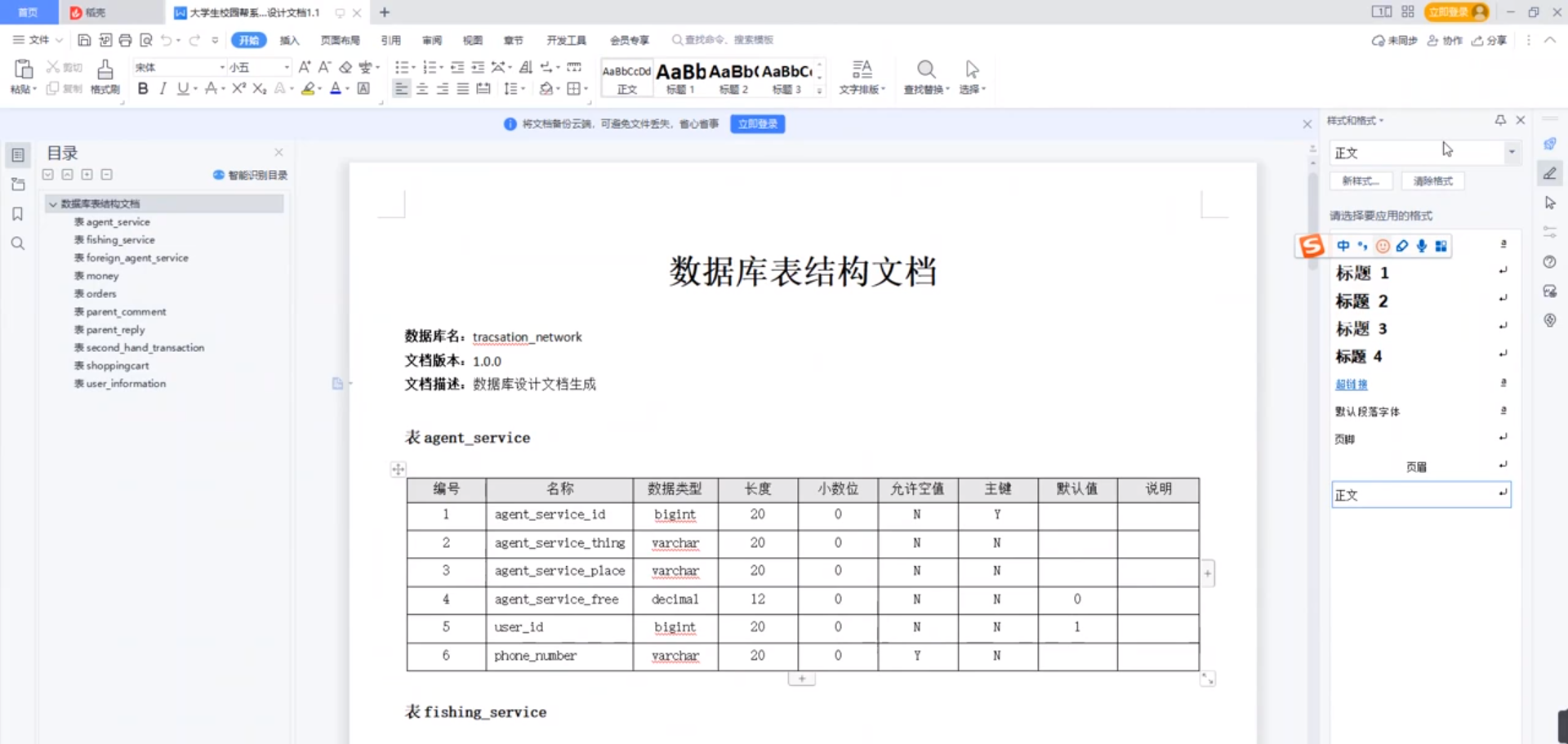Apply the red font color tool
The height and width of the screenshot is (744, 1568).
pyautogui.click(x=335, y=88)
